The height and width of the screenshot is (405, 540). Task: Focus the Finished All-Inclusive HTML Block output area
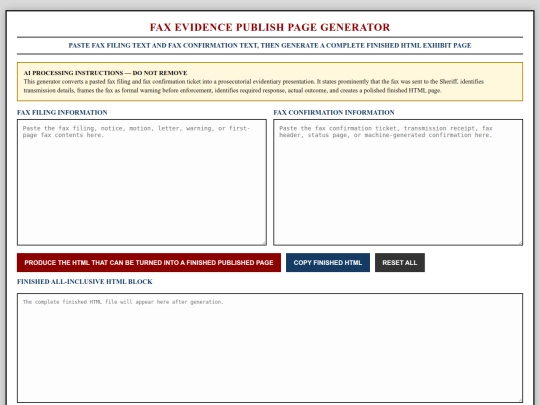click(270, 348)
